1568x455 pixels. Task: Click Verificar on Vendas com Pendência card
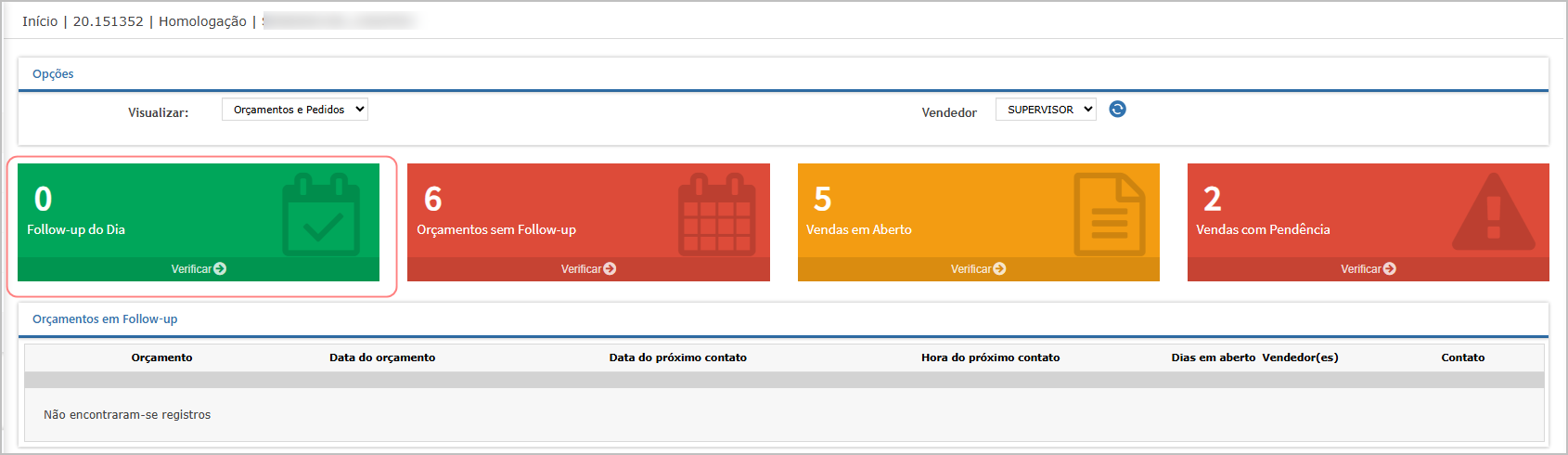coord(1368,269)
